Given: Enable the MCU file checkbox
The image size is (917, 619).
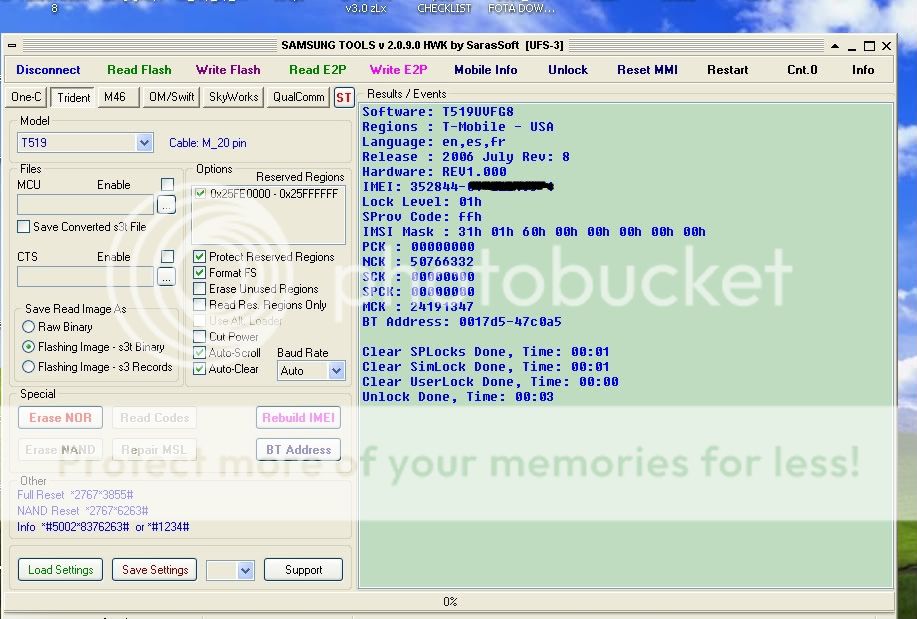Looking at the screenshot, I should click(x=167, y=184).
